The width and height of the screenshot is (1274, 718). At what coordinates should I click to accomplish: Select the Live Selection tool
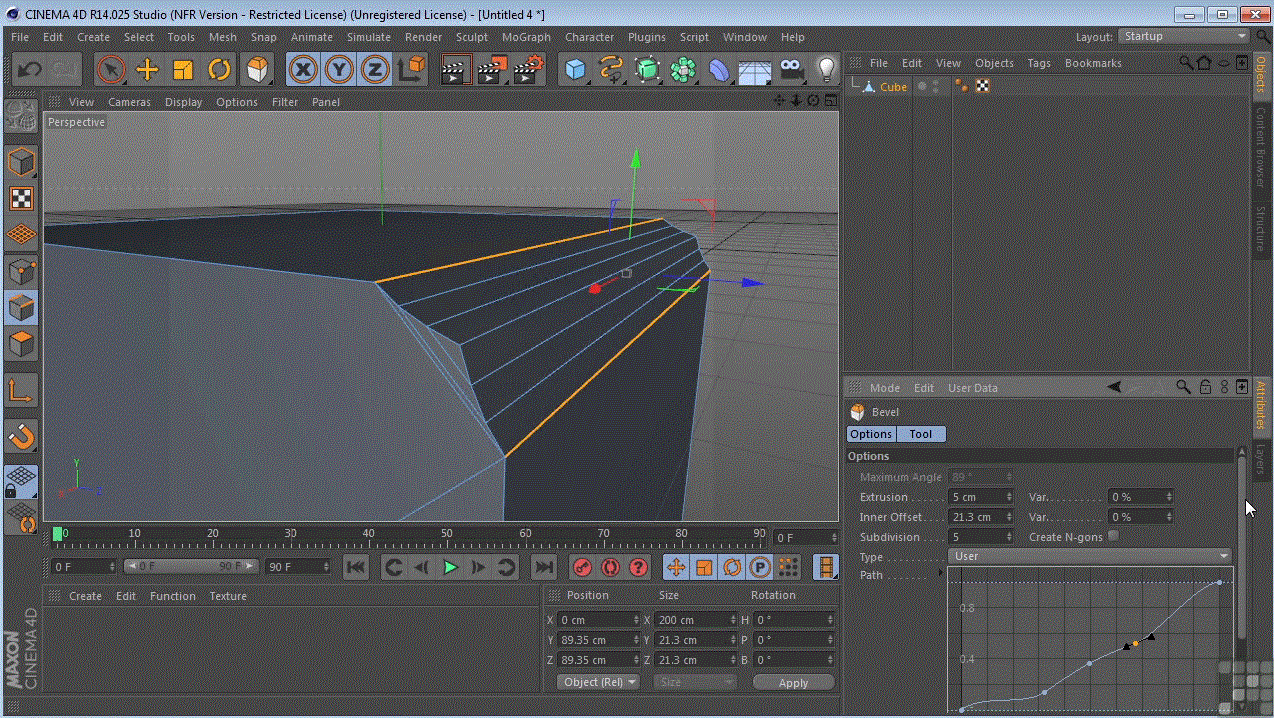pyautogui.click(x=111, y=69)
